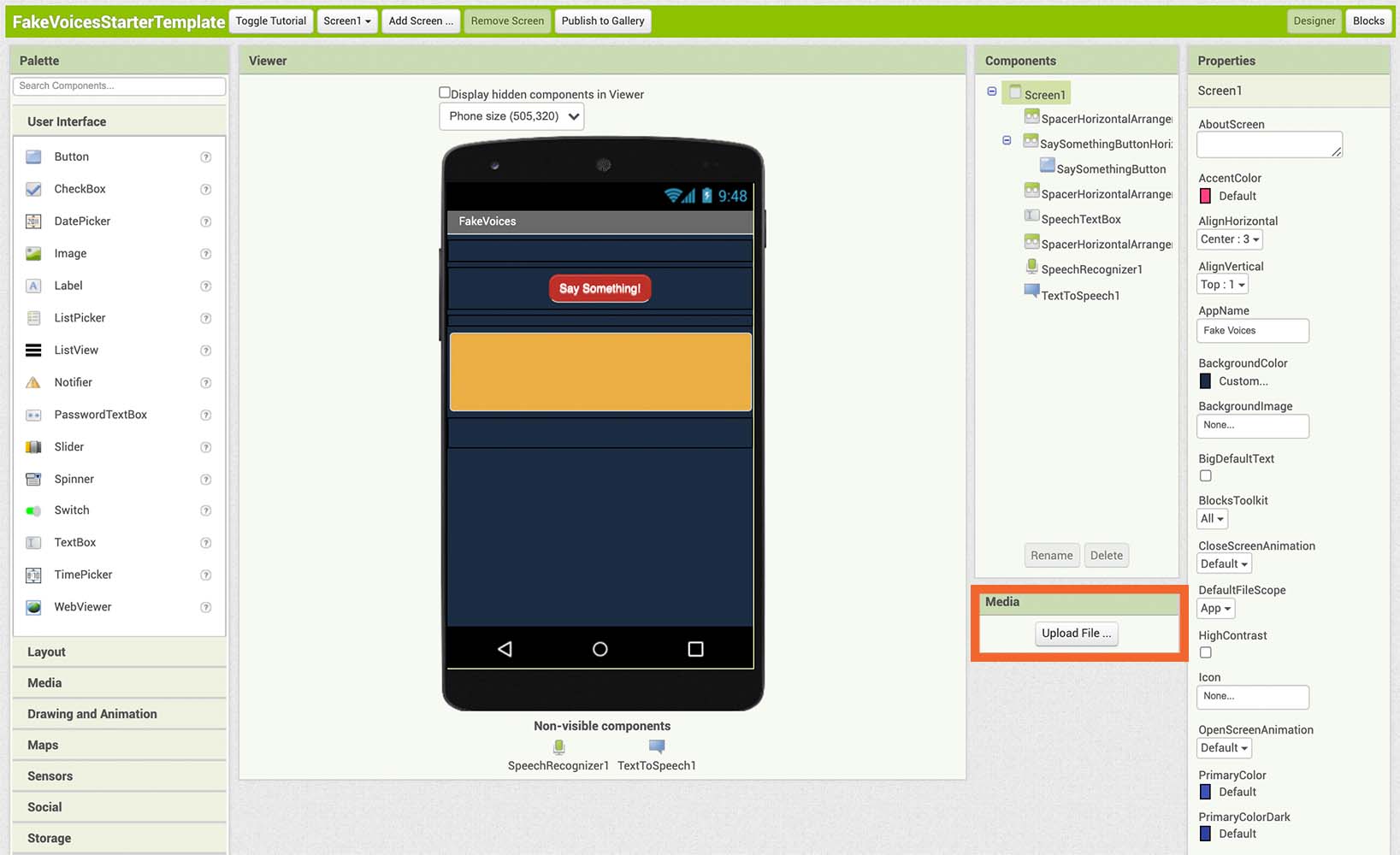Image resolution: width=1400 pixels, height=855 pixels.
Task: Open CloseScreenAnimation Default dropdown
Action: [x=1225, y=564]
